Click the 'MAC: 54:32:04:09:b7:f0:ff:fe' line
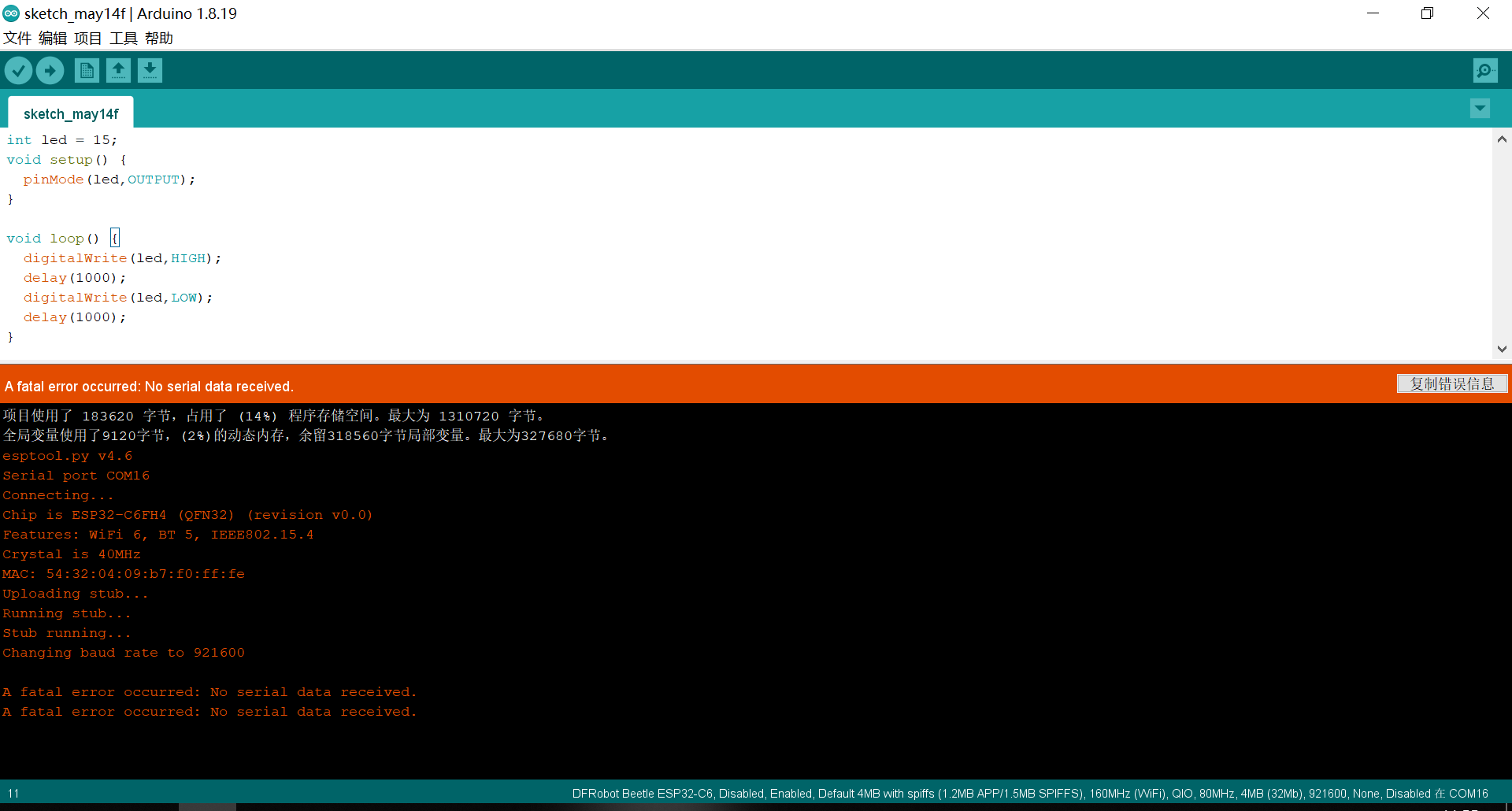Viewport: 1512px width, 811px height. [x=124, y=574]
